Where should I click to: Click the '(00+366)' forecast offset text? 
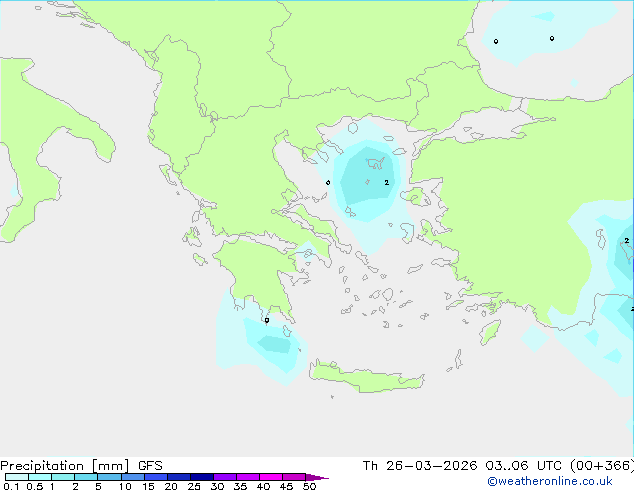(602, 466)
